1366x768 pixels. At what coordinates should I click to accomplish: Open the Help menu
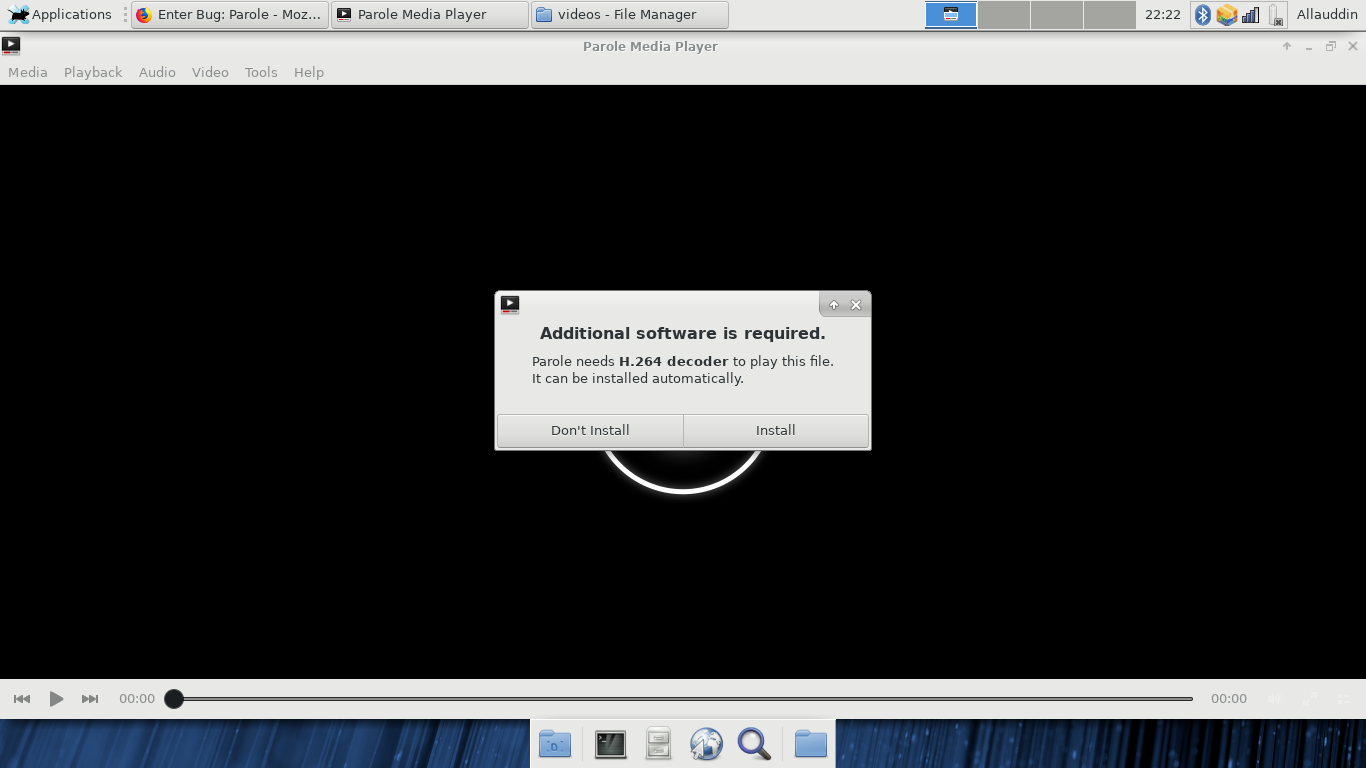click(309, 72)
